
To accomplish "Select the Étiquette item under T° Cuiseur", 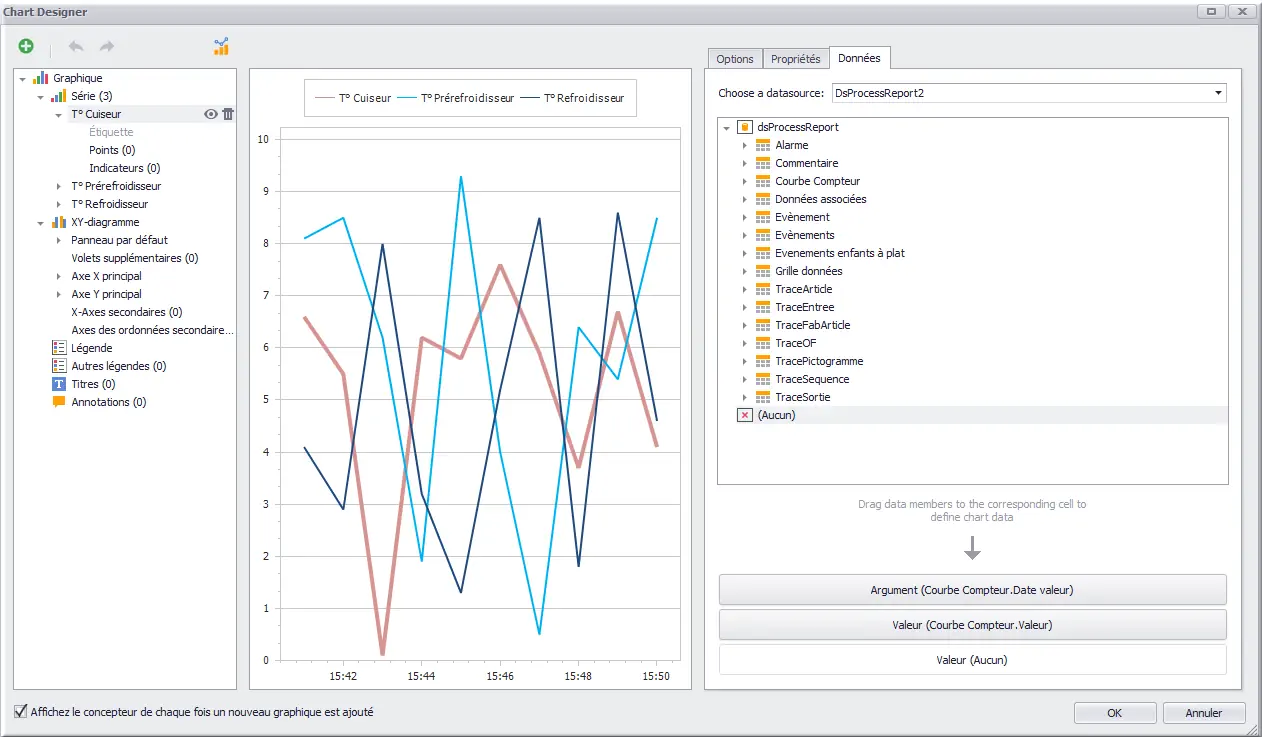I will pos(111,132).
